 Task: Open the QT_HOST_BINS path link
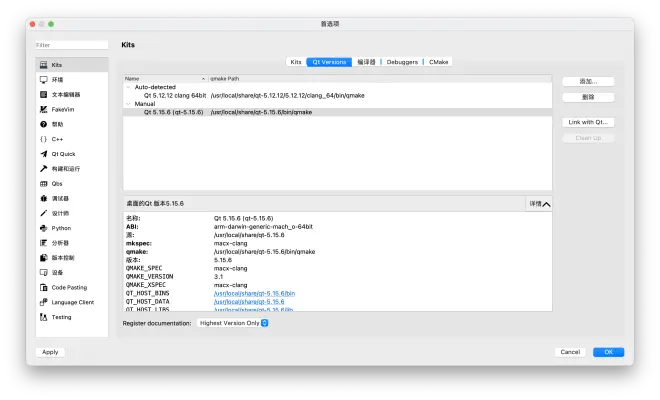[x=254, y=293]
